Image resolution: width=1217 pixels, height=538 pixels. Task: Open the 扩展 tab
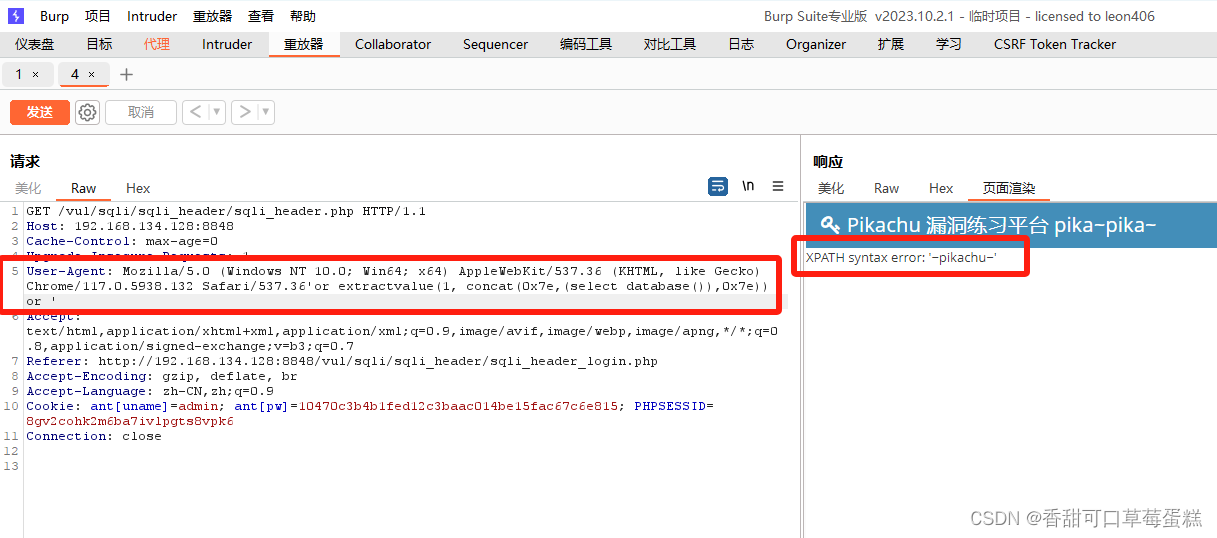(891, 44)
